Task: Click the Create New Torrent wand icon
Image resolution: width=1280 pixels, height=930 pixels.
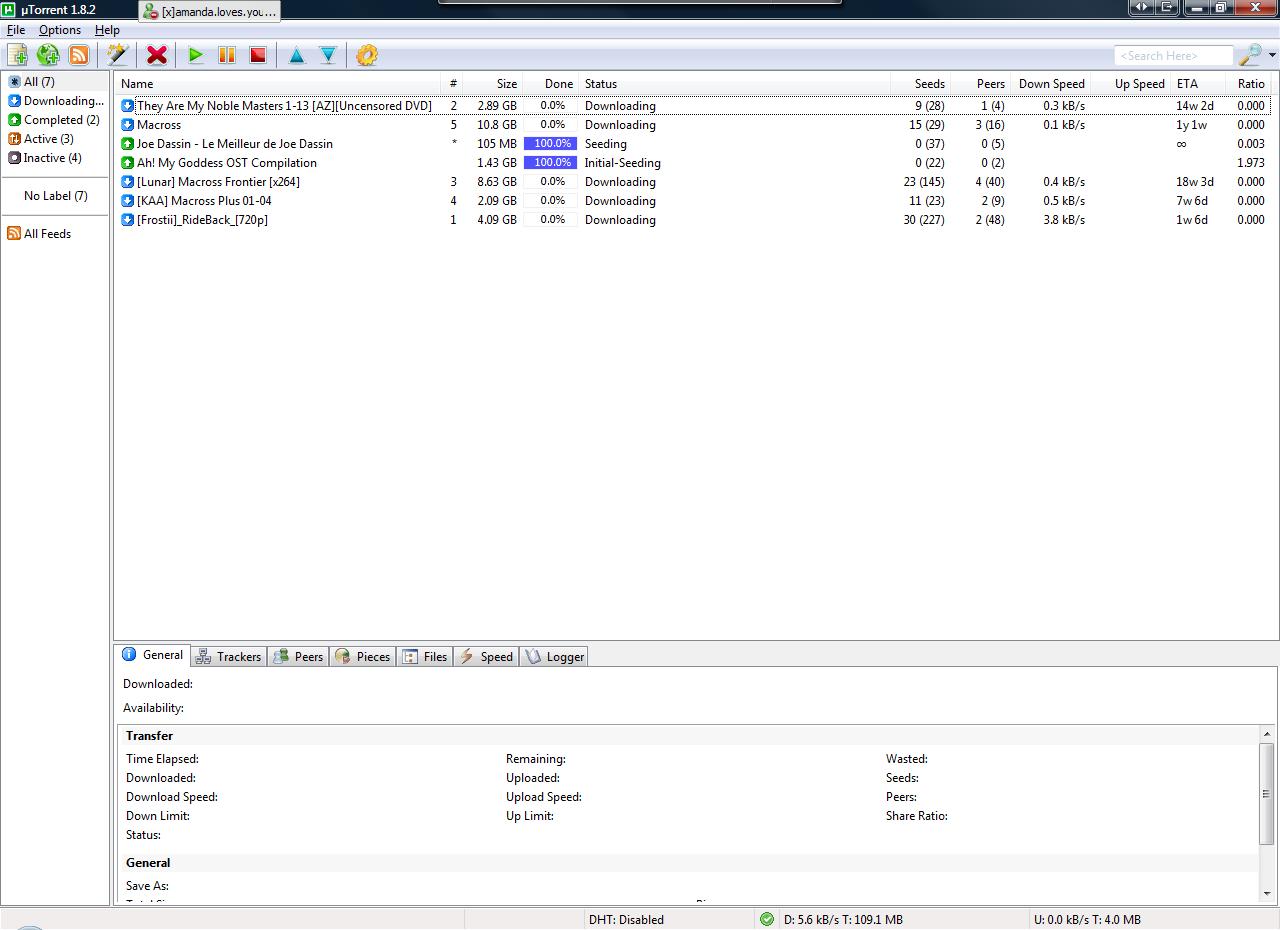Action: (118, 56)
